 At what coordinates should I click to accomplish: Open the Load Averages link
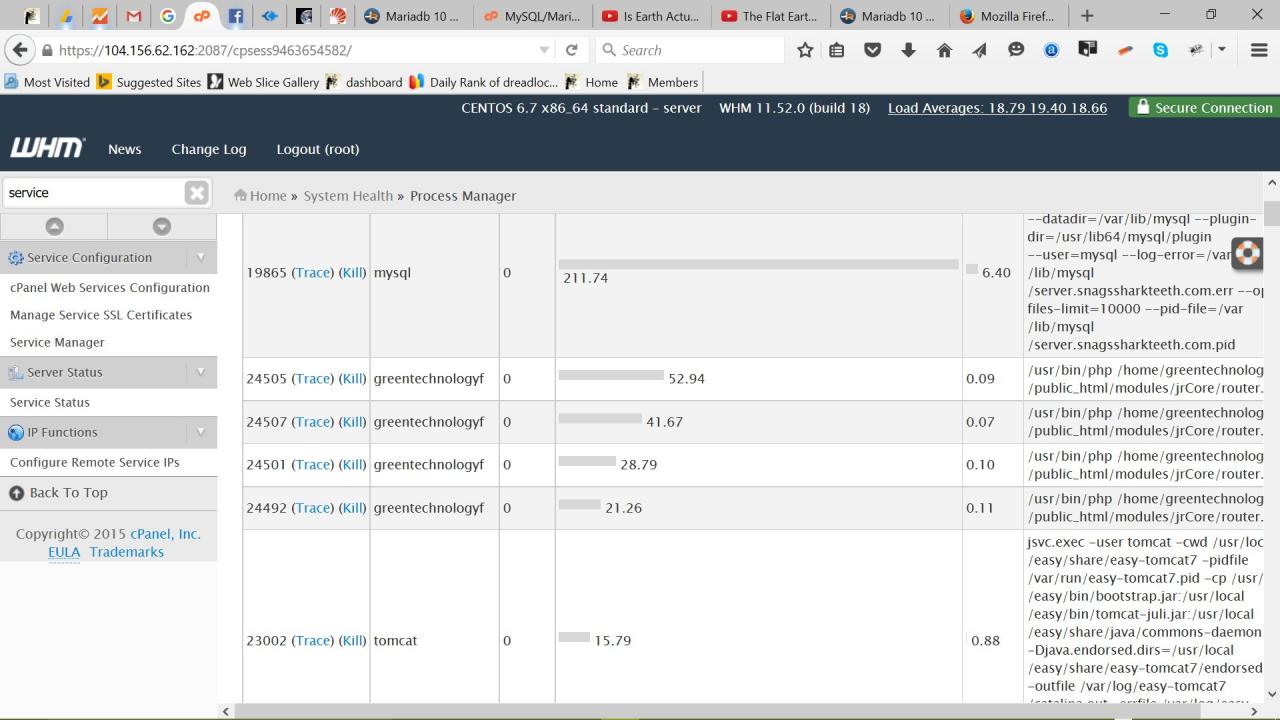[x=997, y=108]
